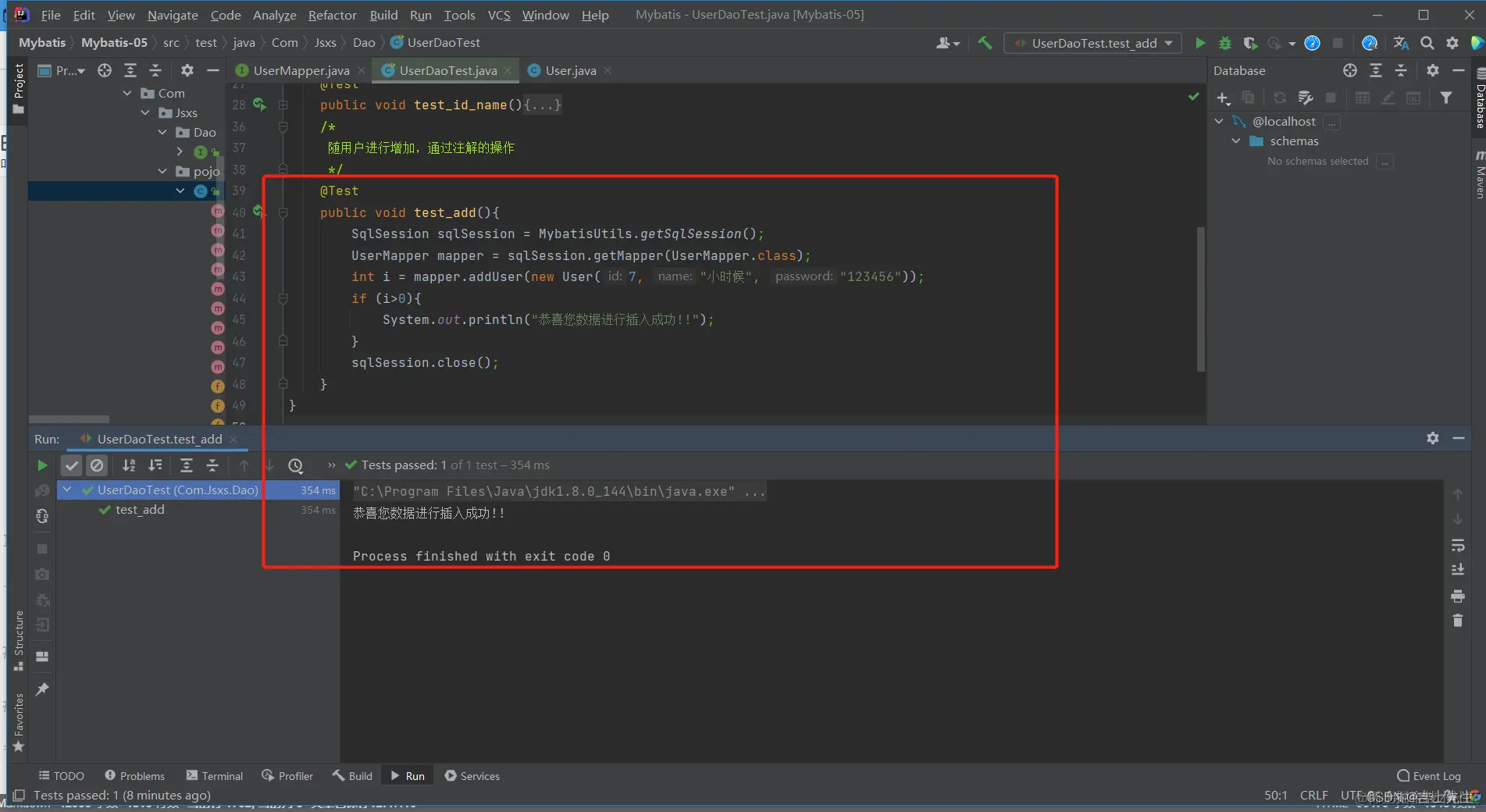
Task: Expand all test results in Run panel
Action: 187,465
